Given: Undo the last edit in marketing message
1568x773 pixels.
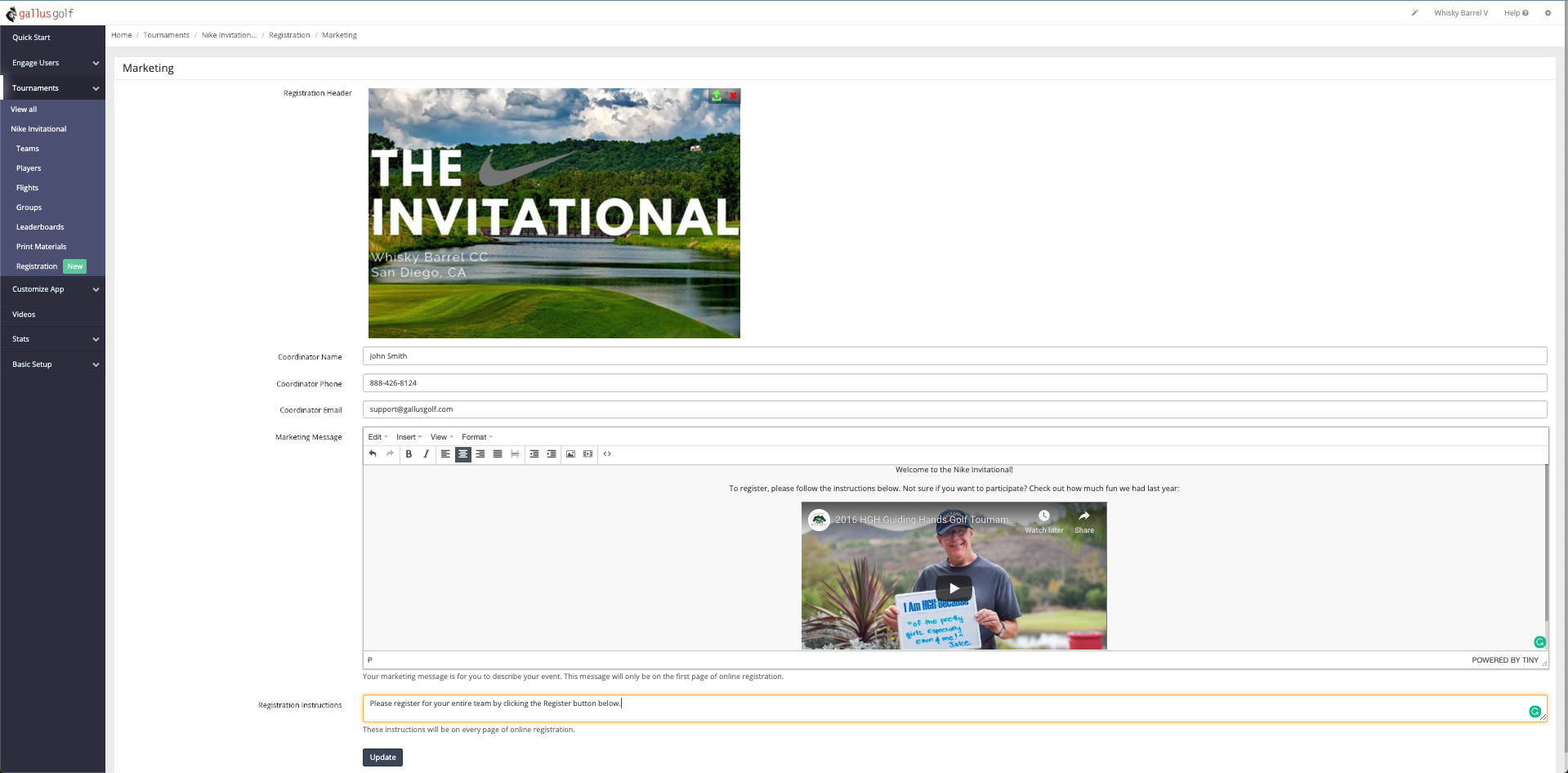Looking at the screenshot, I should [x=373, y=454].
